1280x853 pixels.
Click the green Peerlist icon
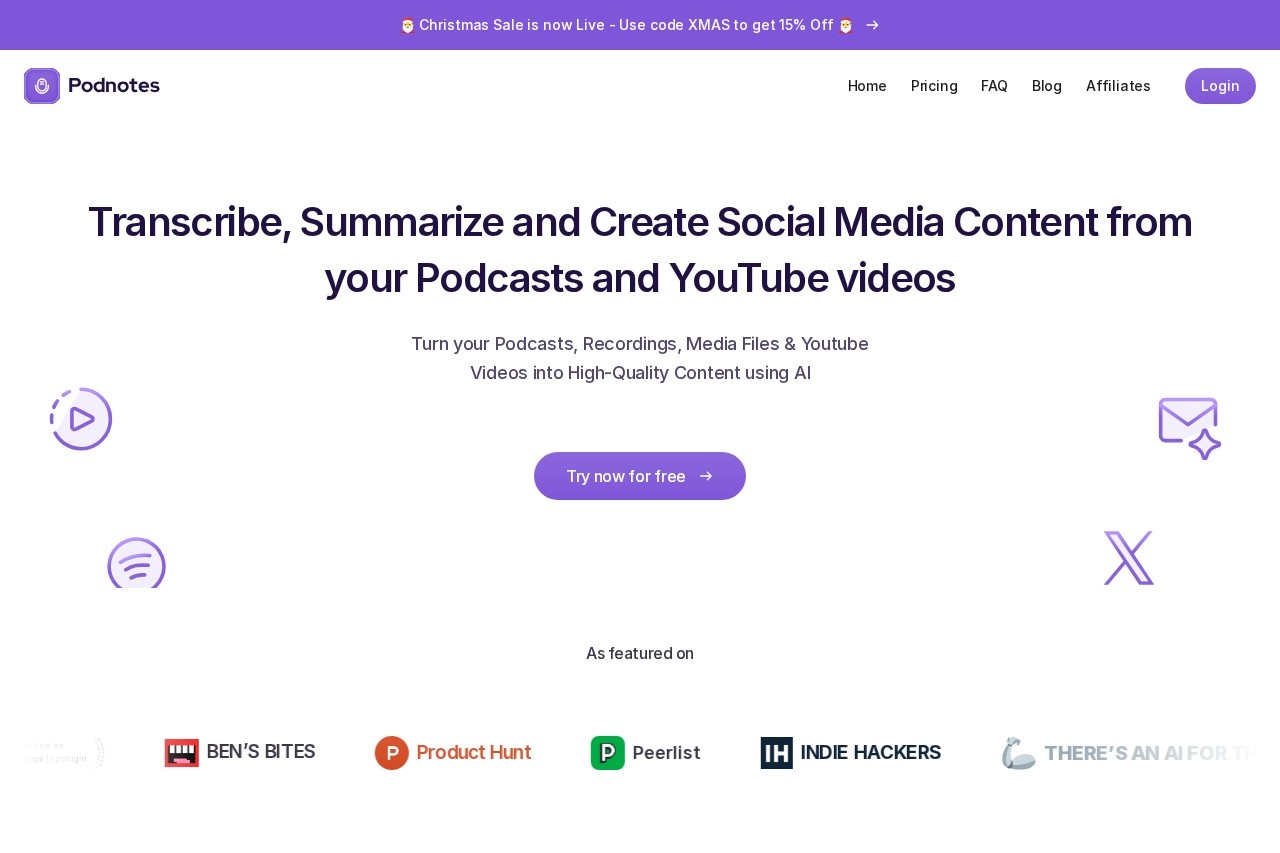pyautogui.click(x=608, y=753)
